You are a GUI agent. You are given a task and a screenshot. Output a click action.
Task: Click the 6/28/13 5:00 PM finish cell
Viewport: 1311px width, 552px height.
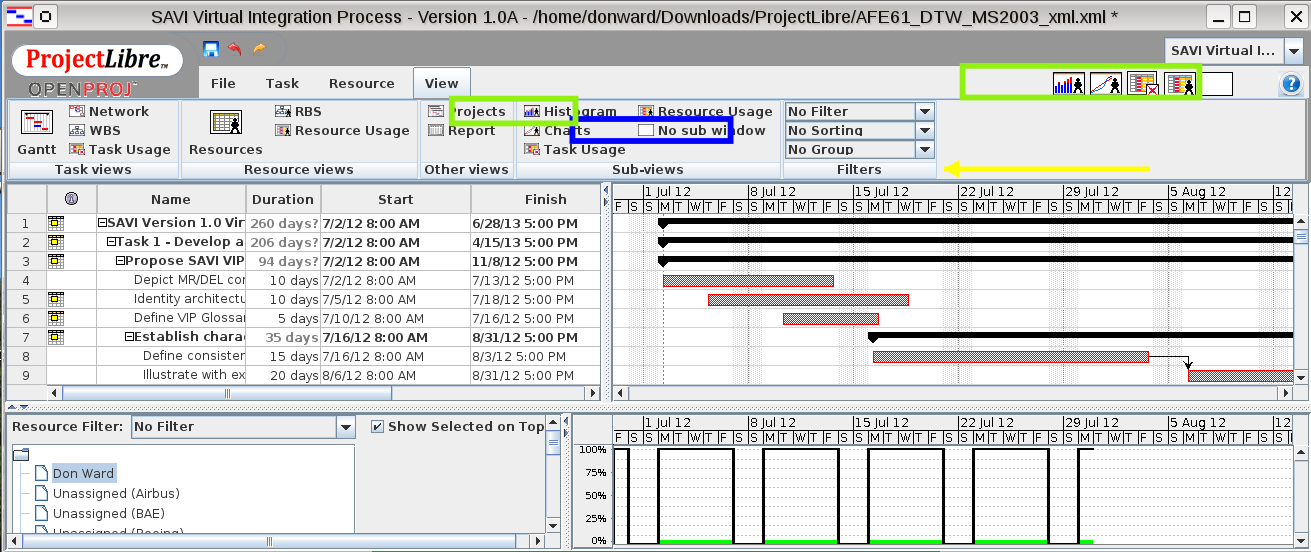[537, 223]
